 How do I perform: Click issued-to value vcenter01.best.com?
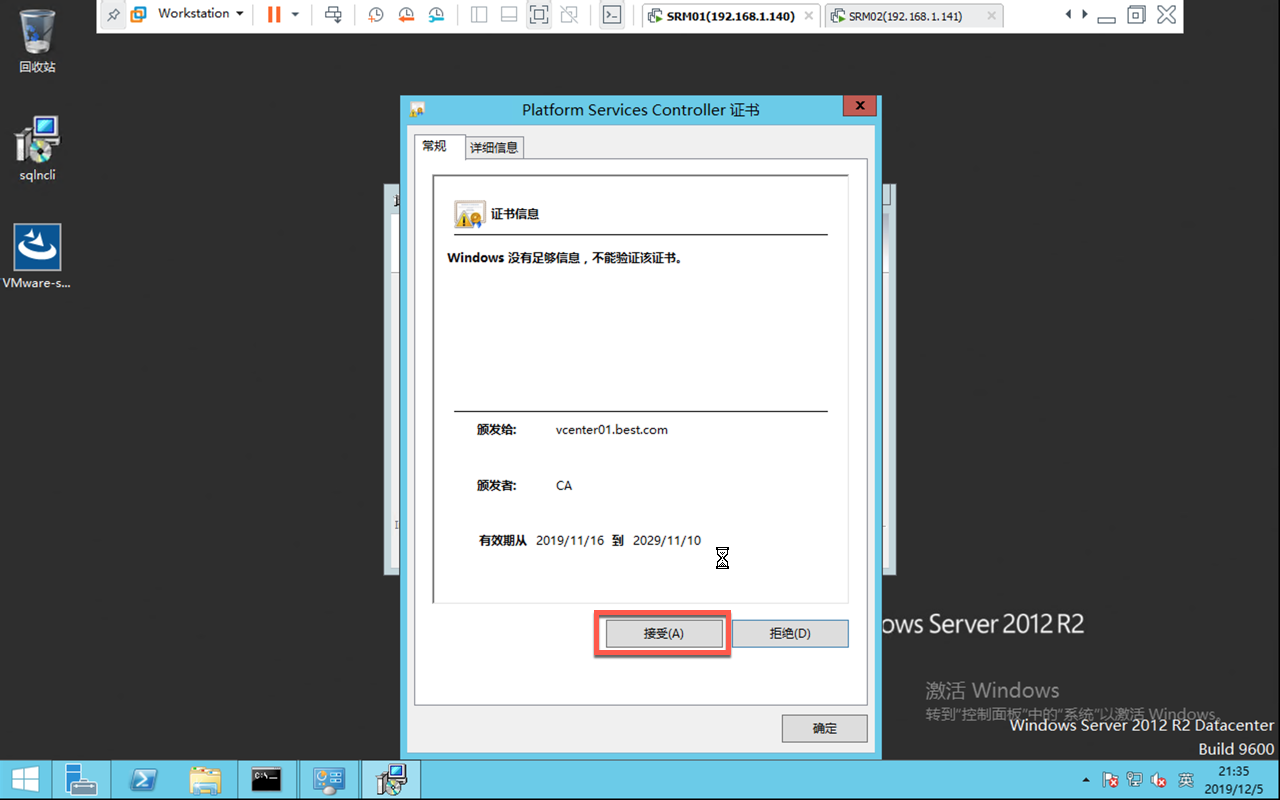coord(612,430)
